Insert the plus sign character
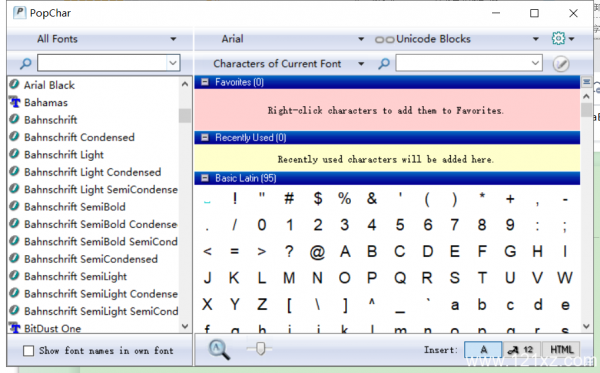600x373 pixels. point(510,199)
